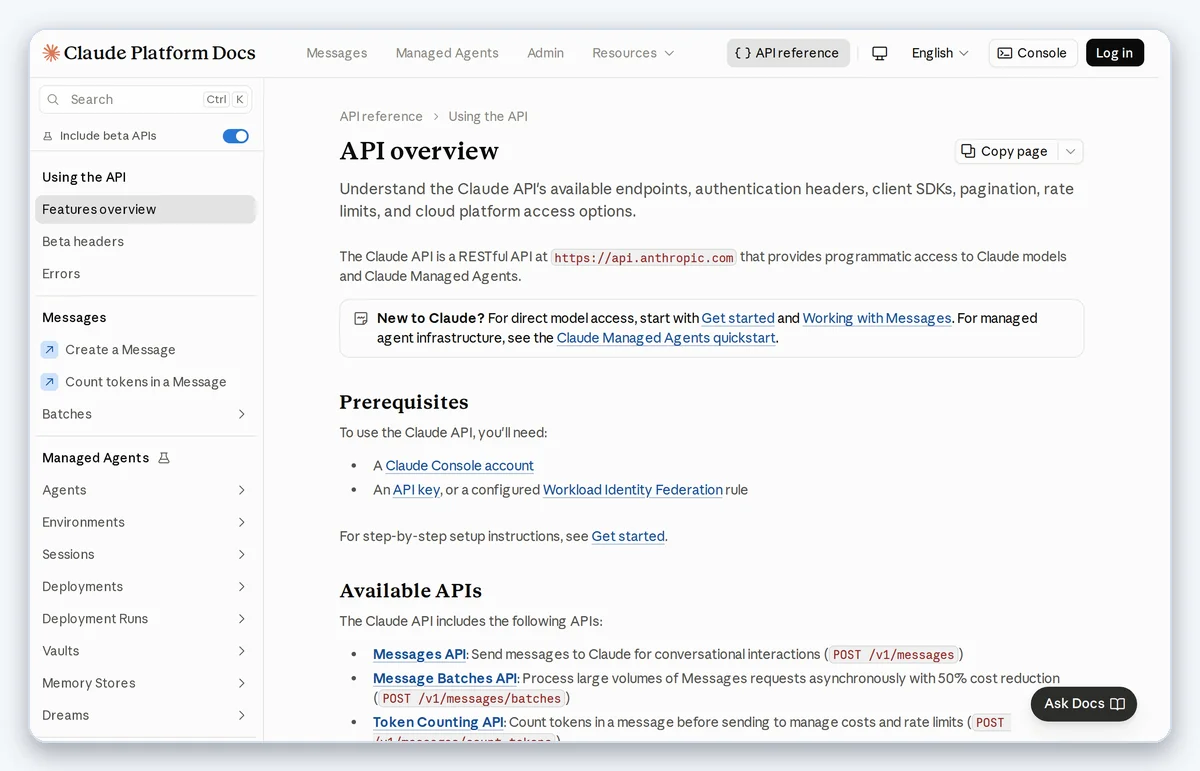
Task: Click the Claude Platform Docs starburst logo
Action: tap(51, 53)
